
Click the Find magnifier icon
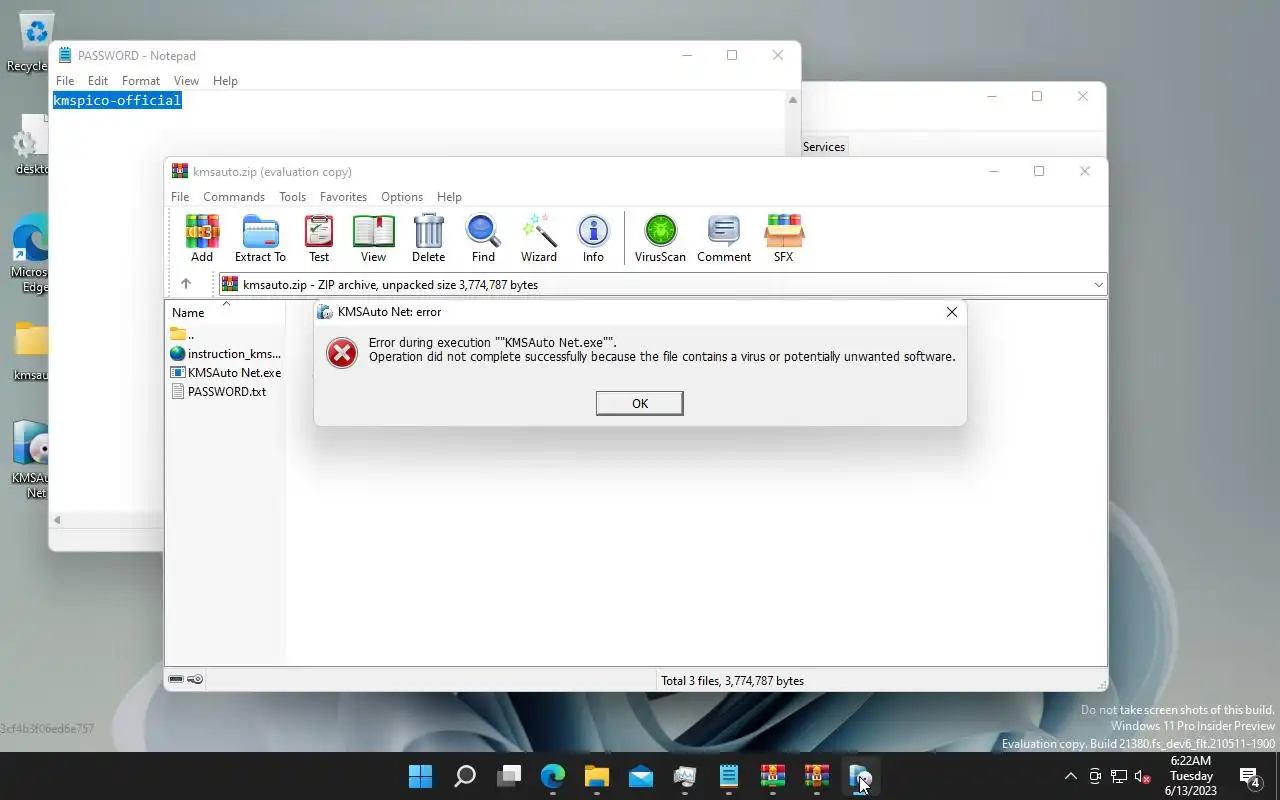(x=483, y=239)
